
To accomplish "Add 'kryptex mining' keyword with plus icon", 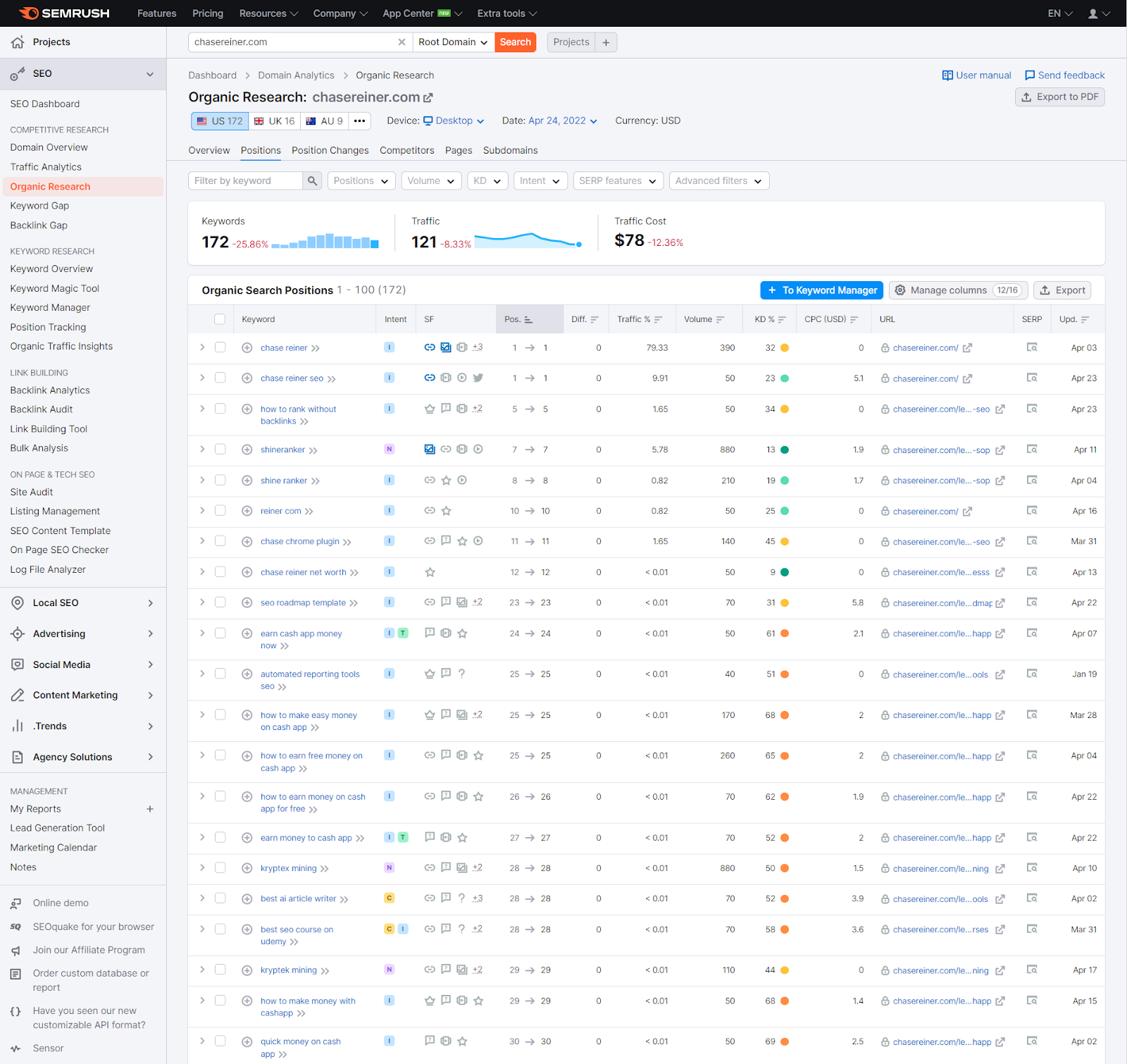I will [247, 869].
